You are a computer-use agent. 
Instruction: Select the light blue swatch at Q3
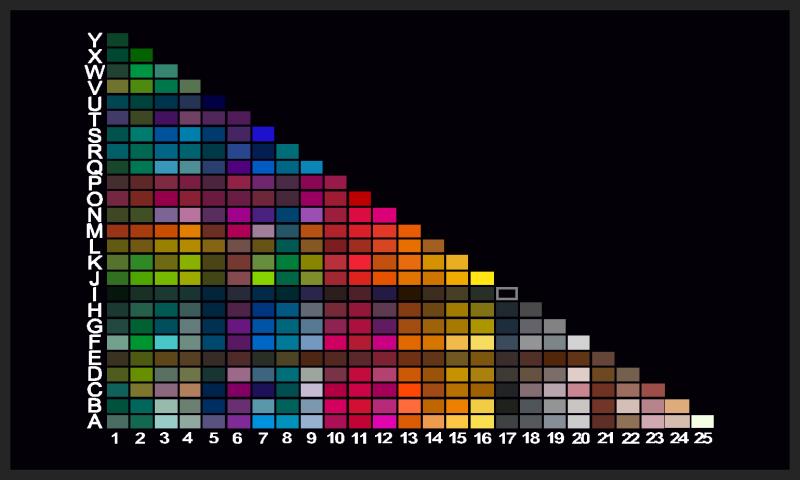click(166, 167)
